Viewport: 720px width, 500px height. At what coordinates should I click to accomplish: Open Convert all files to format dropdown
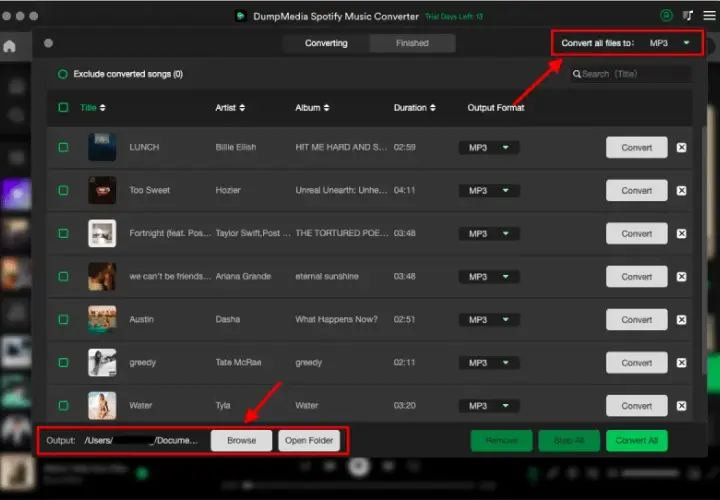point(669,43)
